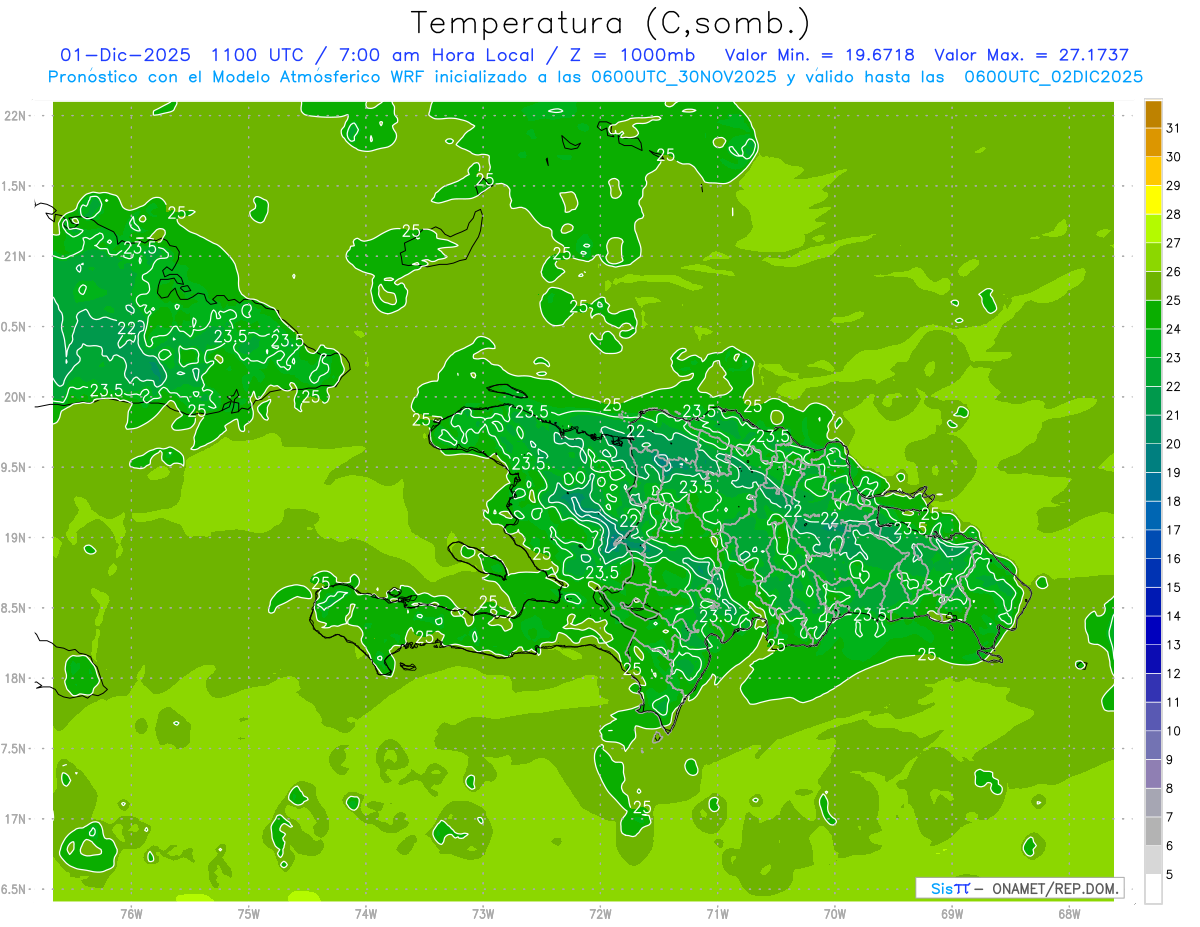Click the "71W" longitude label
The width and height of the screenshot is (1200, 927).
(x=717, y=913)
